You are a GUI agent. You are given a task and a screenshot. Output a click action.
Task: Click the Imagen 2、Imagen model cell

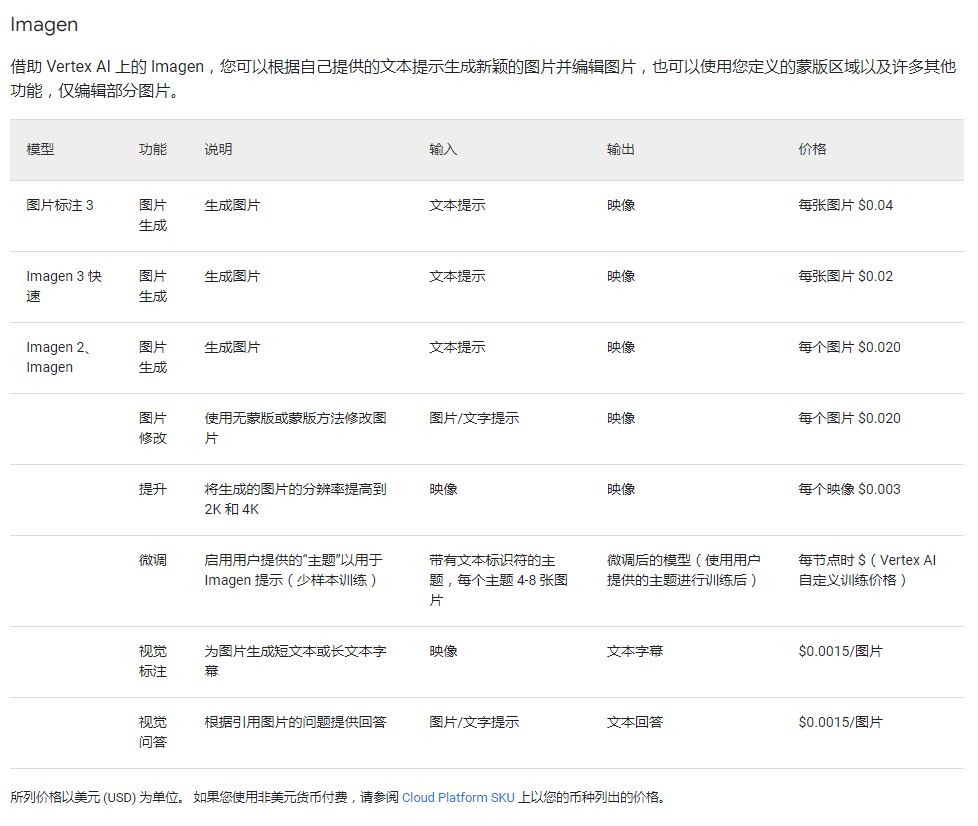pos(57,357)
